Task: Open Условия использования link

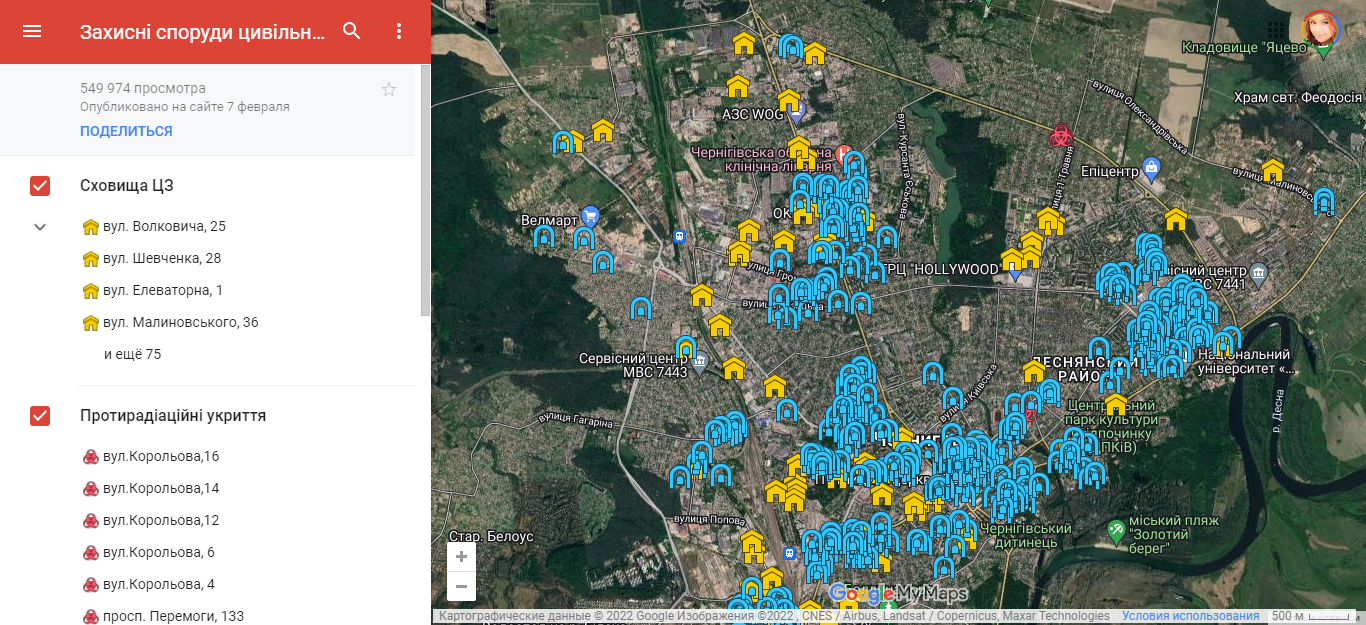Action: click(1190, 616)
